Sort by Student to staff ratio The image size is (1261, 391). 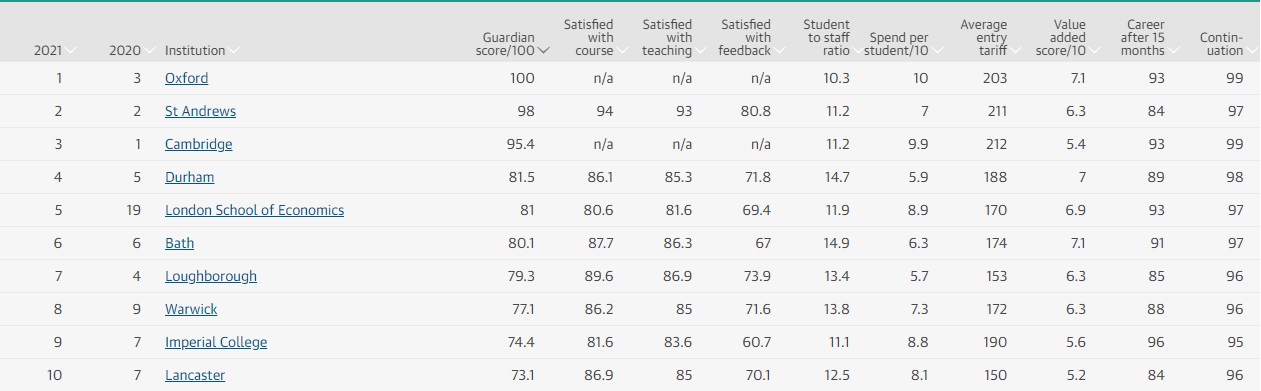pyautogui.click(x=831, y=38)
